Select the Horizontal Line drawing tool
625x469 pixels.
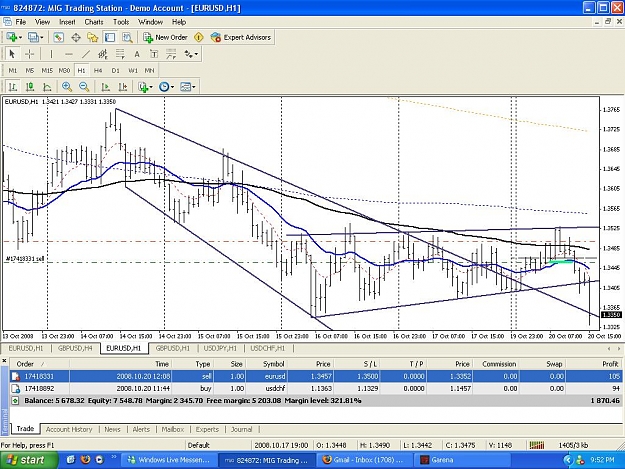point(69,54)
